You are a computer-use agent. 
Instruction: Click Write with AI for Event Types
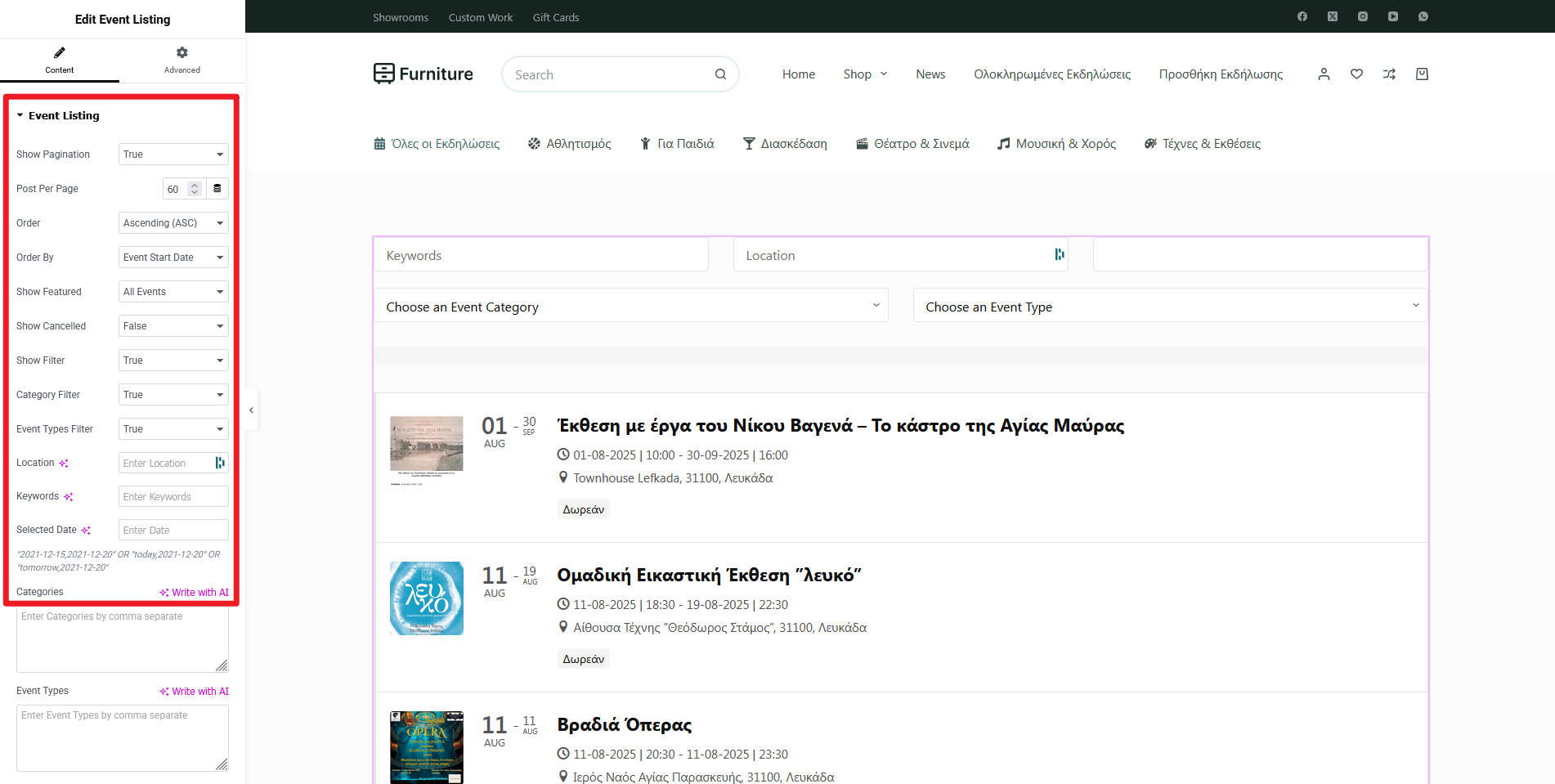tap(195, 692)
